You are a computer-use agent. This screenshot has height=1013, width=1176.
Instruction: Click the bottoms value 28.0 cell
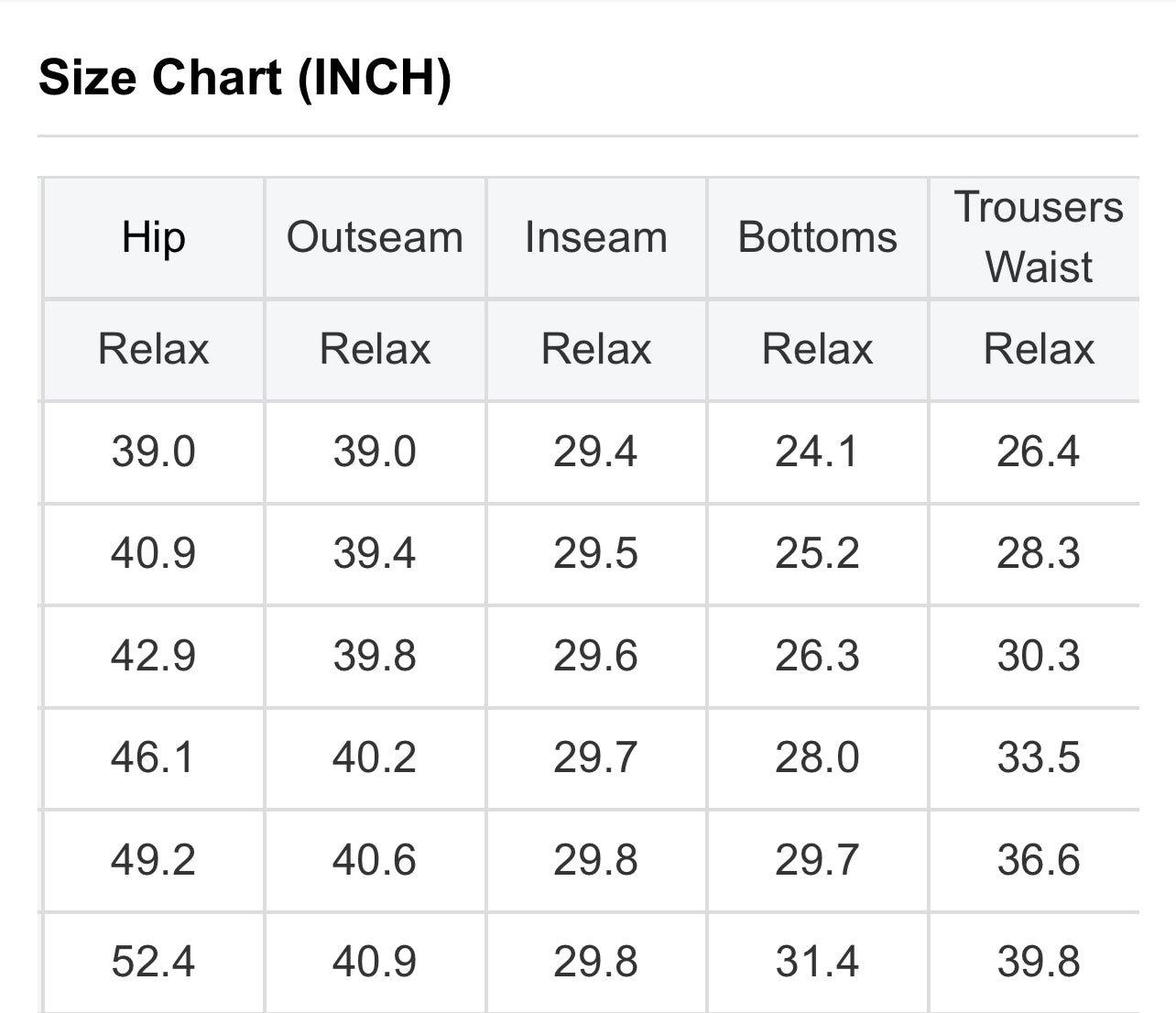pyautogui.click(x=818, y=758)
